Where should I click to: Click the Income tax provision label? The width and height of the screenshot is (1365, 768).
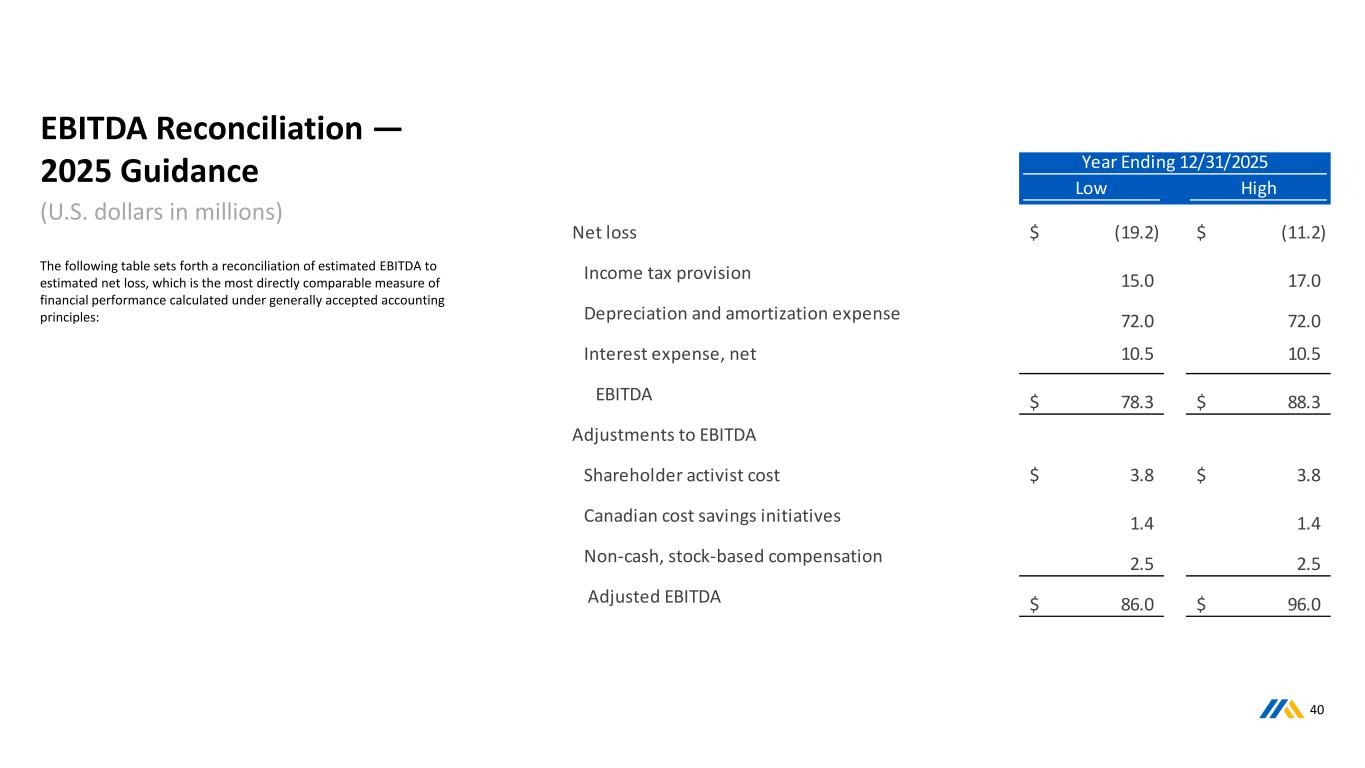pos(667,273)
